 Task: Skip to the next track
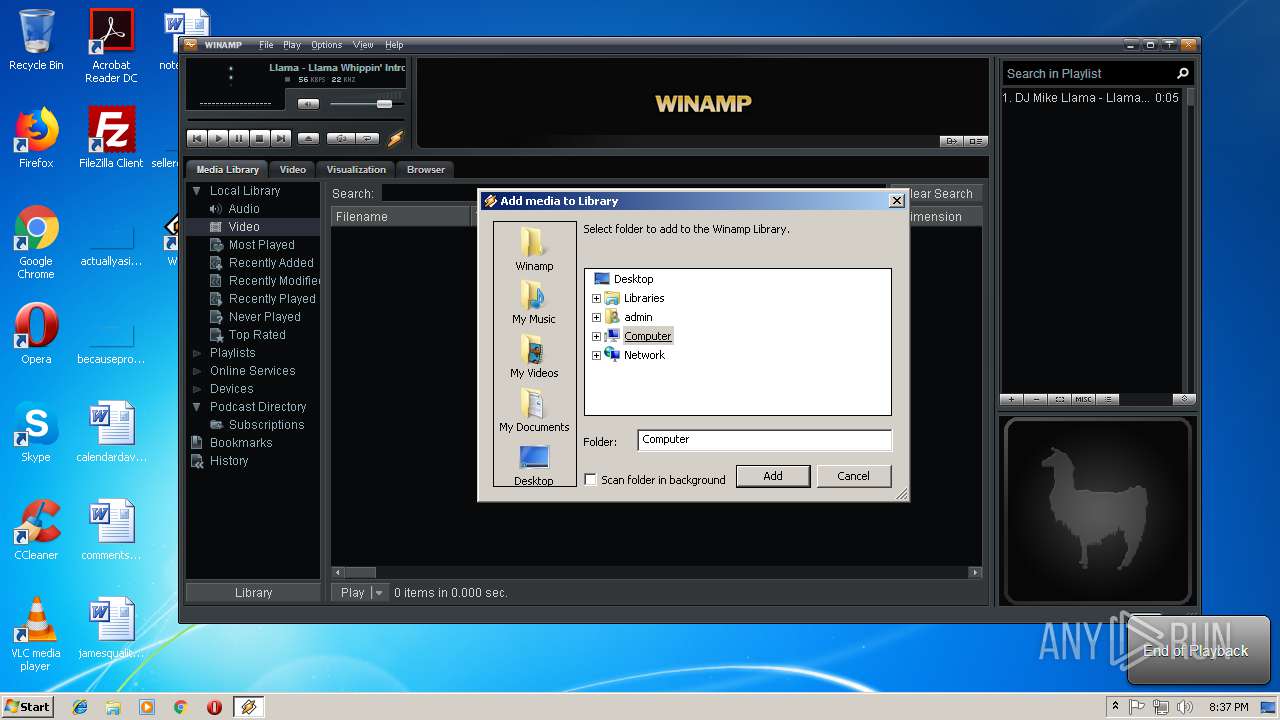[x=281, y=139]
